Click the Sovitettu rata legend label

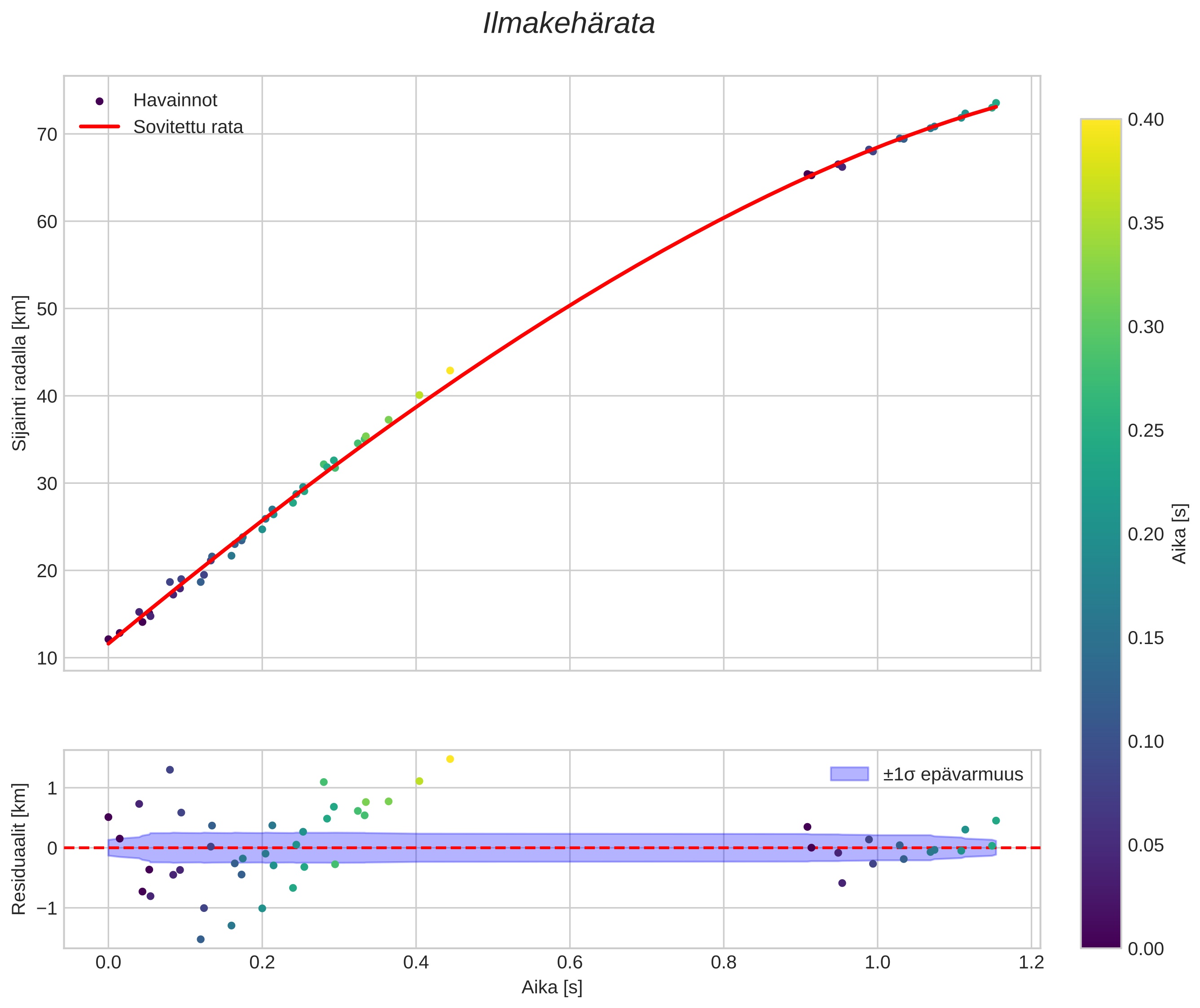[x=188, y=127]
